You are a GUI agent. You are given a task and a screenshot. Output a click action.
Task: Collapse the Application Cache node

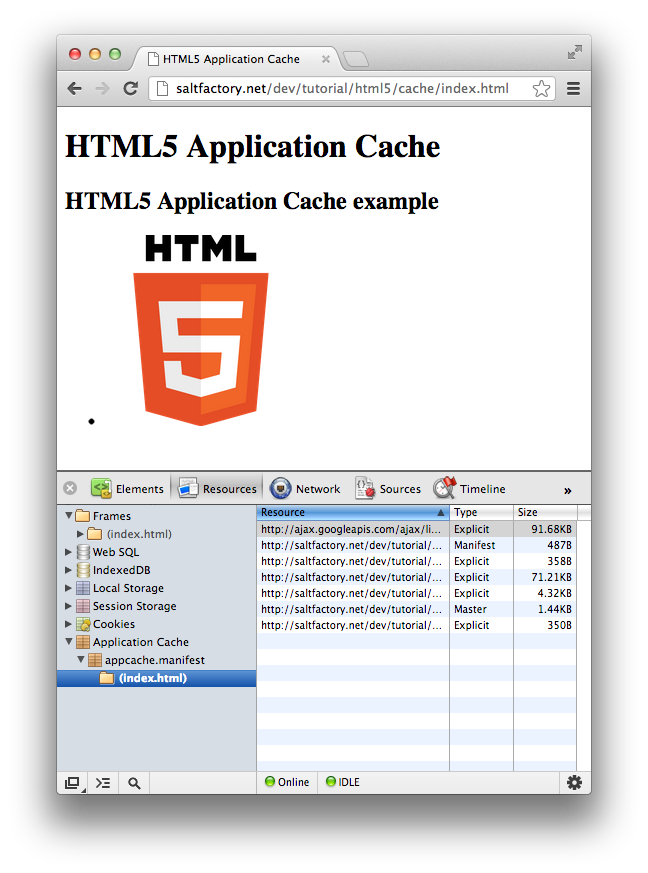pos(69,641)
